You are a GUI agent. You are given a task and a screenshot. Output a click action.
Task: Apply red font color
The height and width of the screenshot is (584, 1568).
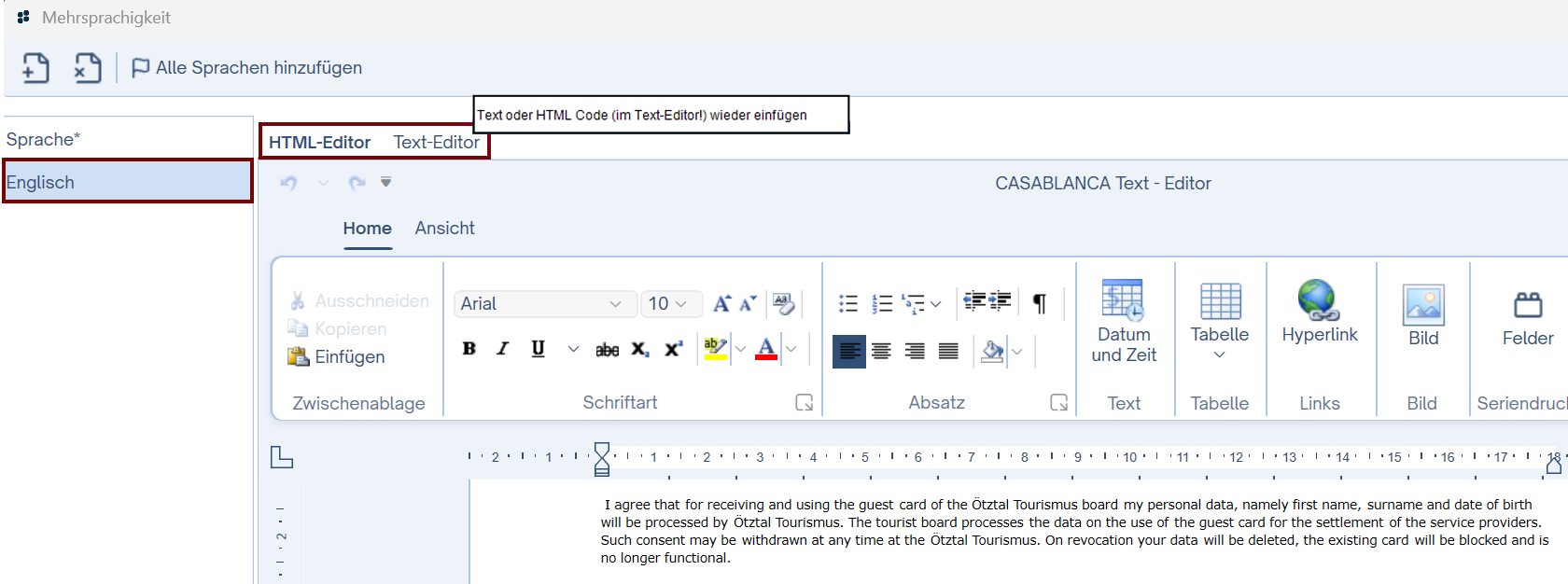766,349
